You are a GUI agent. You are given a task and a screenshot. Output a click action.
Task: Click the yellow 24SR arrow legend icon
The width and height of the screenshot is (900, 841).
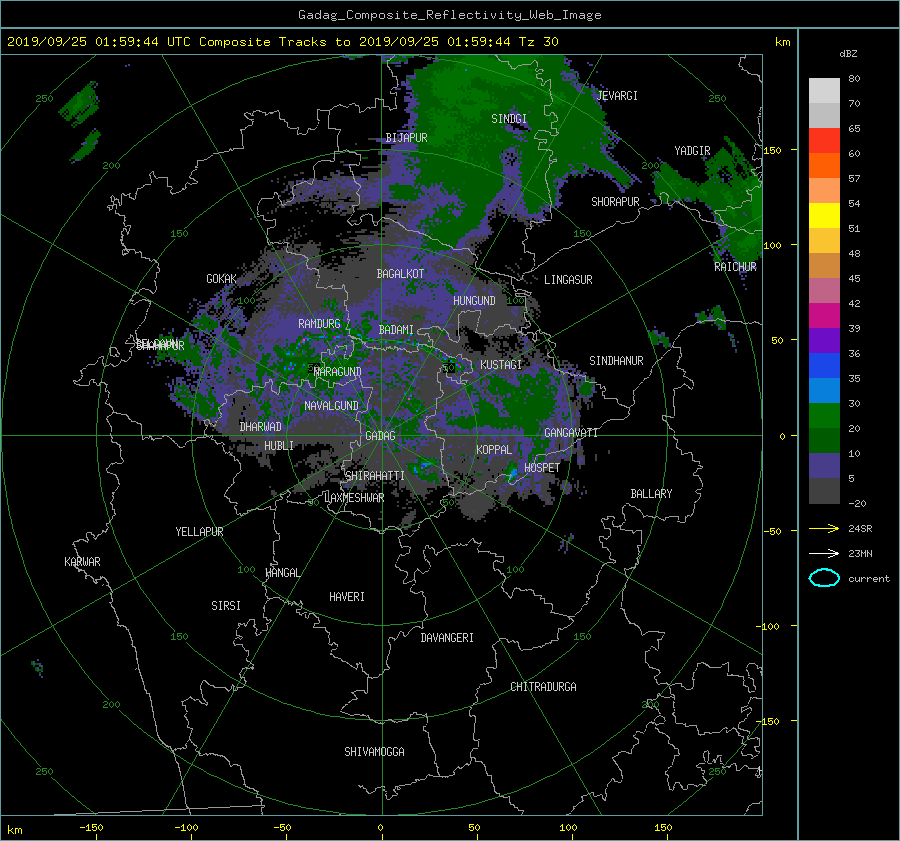point(824,528)
